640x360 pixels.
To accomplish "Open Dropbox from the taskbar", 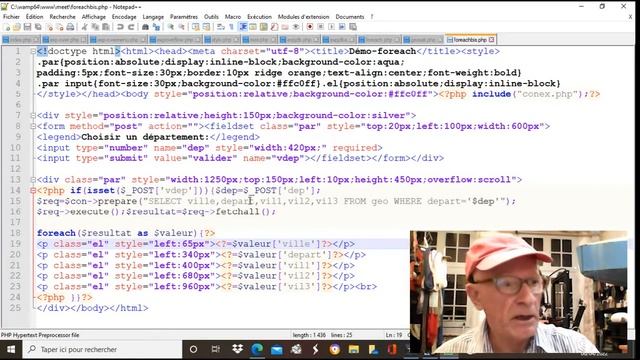I will tap(237, 349).
